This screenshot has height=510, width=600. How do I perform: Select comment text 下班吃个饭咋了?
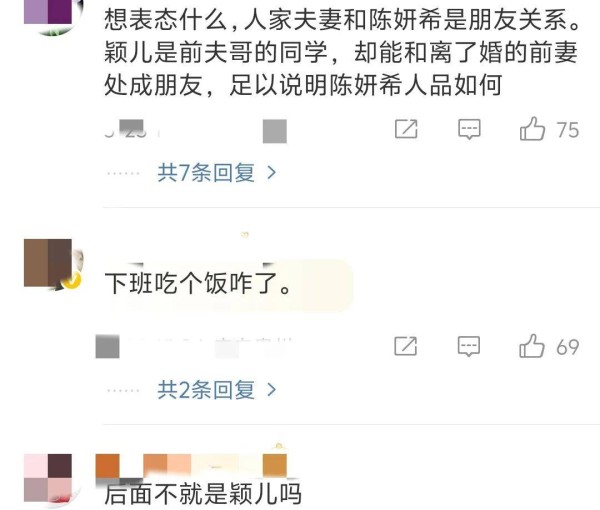(x=198, y=284)
